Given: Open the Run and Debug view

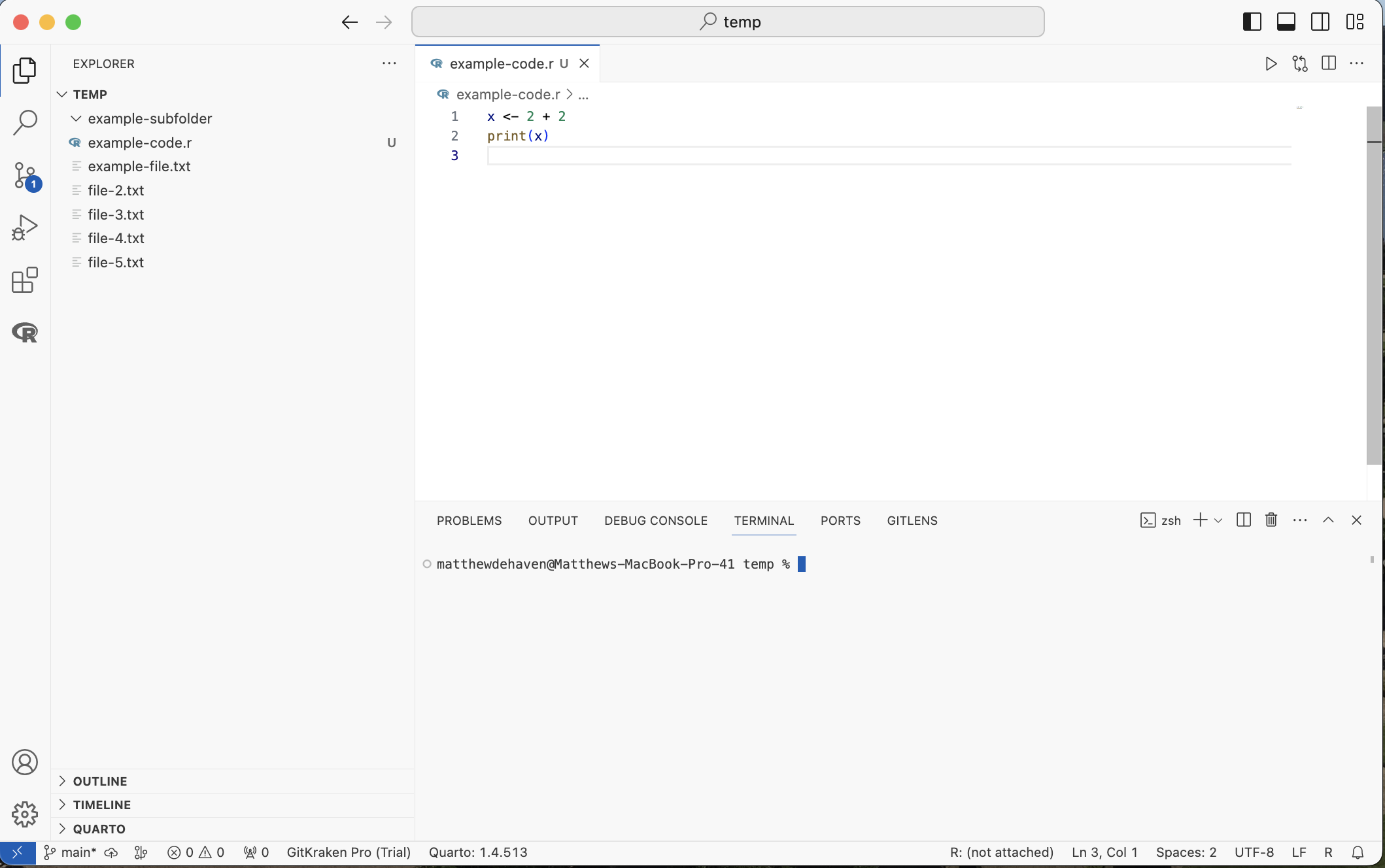Looking at the screenshot, I should (25, 227).
